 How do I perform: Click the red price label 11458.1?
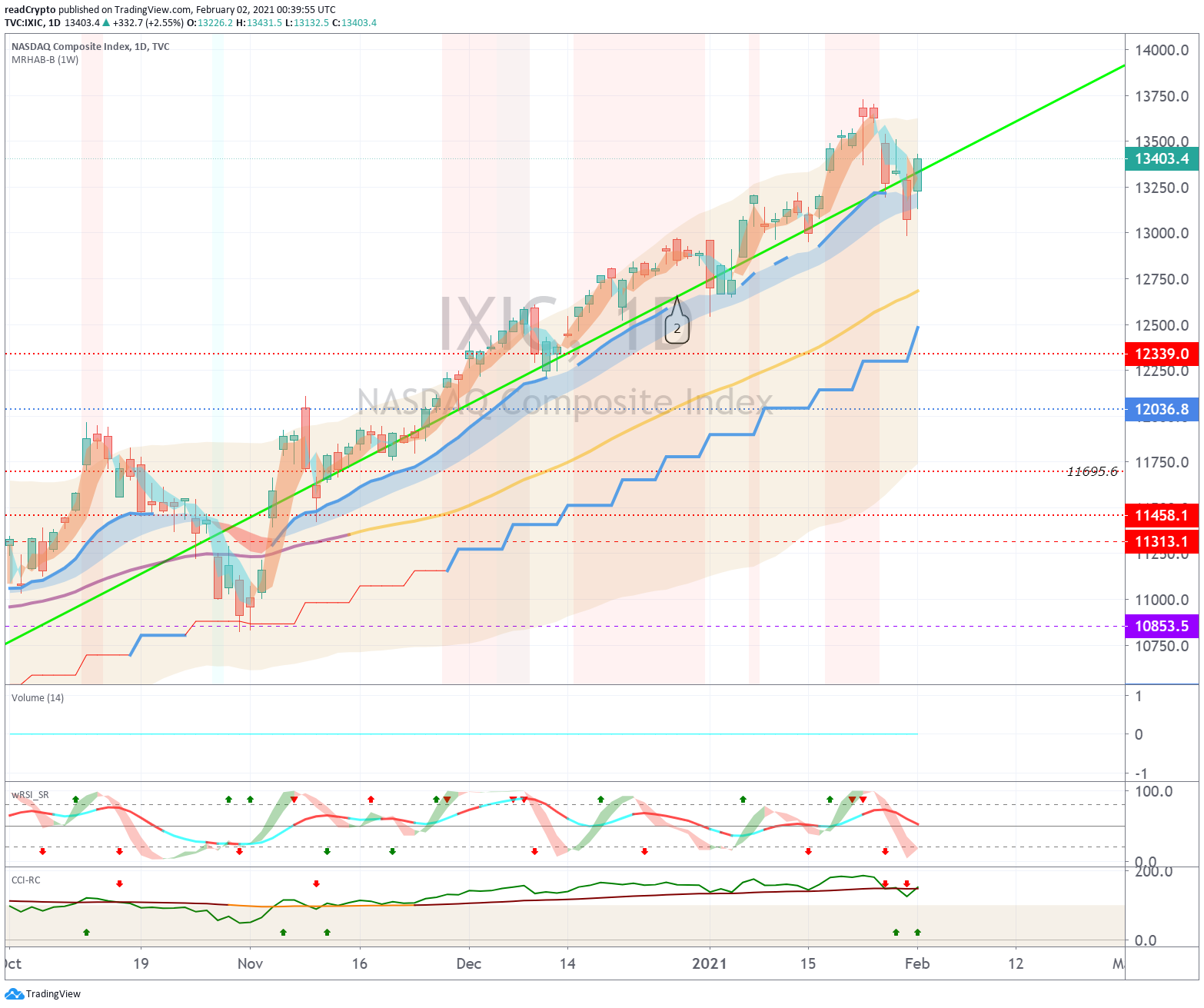tap(1162, 516)
